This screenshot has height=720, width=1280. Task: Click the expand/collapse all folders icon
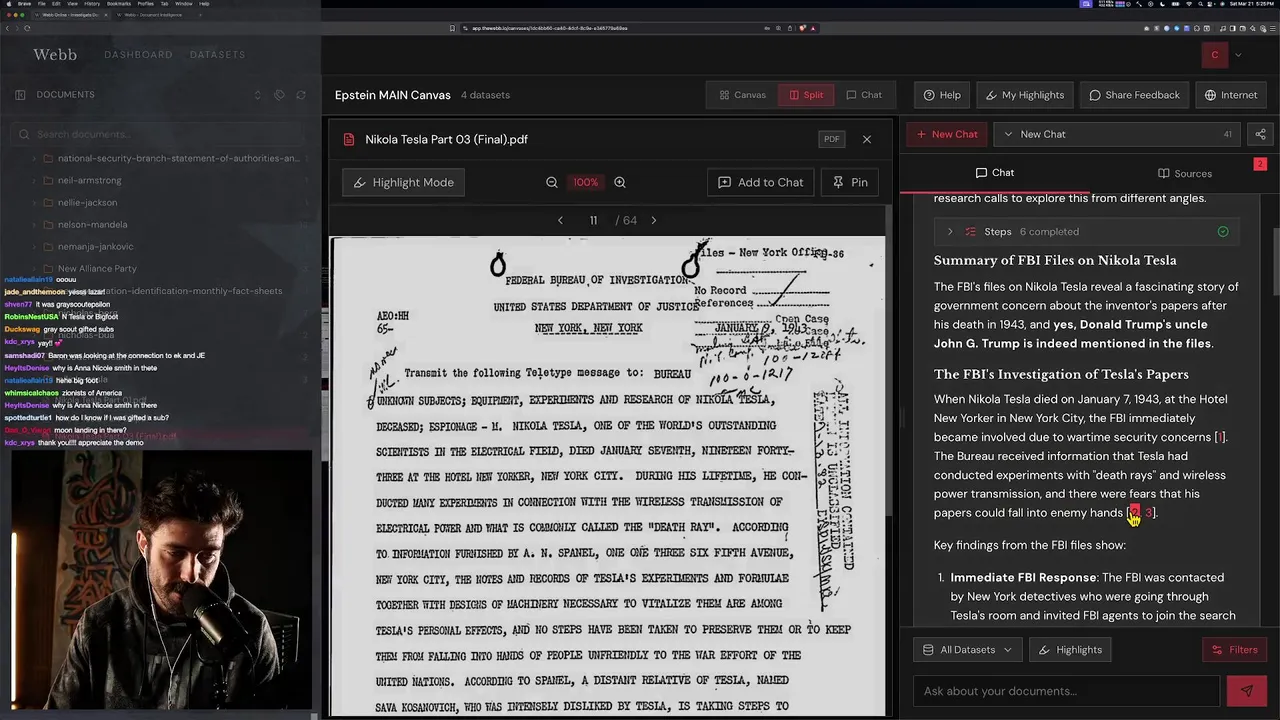(258, 95)
